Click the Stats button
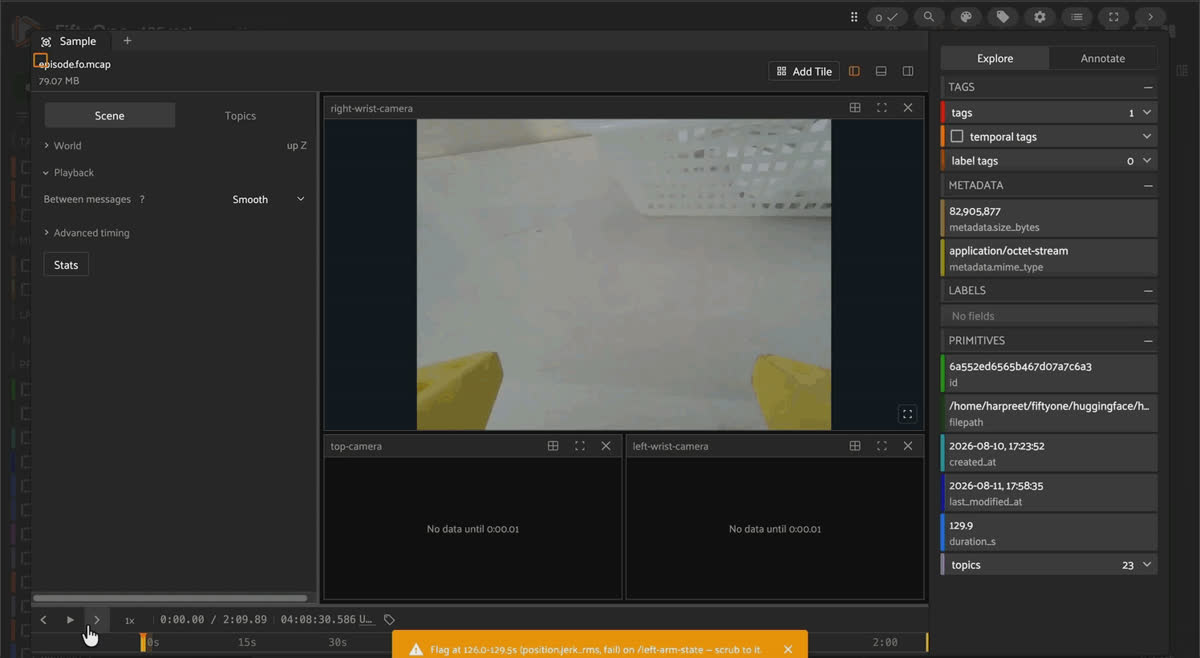The width and height of the screenshot is (1200, 658). [66, 265]
